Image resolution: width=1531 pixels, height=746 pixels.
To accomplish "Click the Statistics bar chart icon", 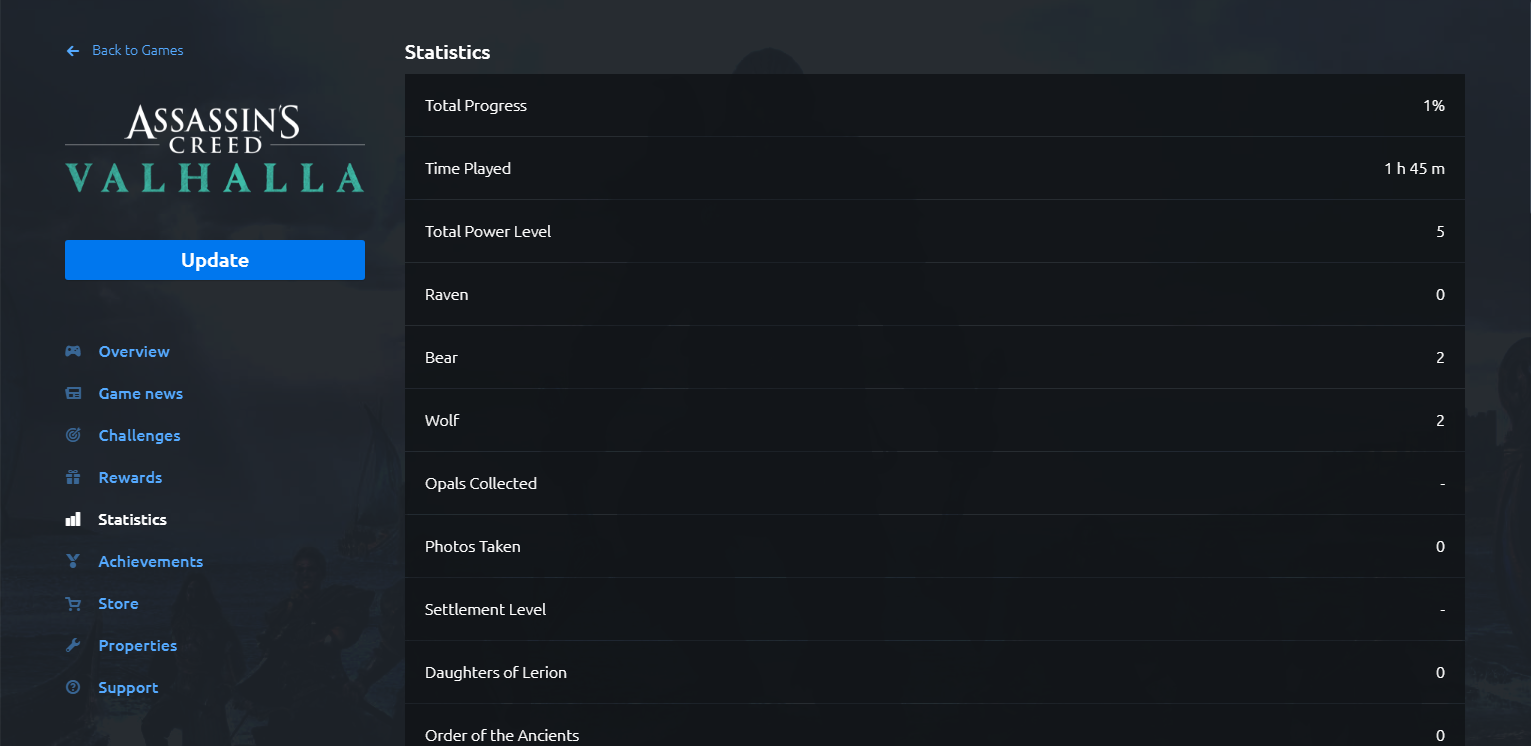I will click(73, 519).
